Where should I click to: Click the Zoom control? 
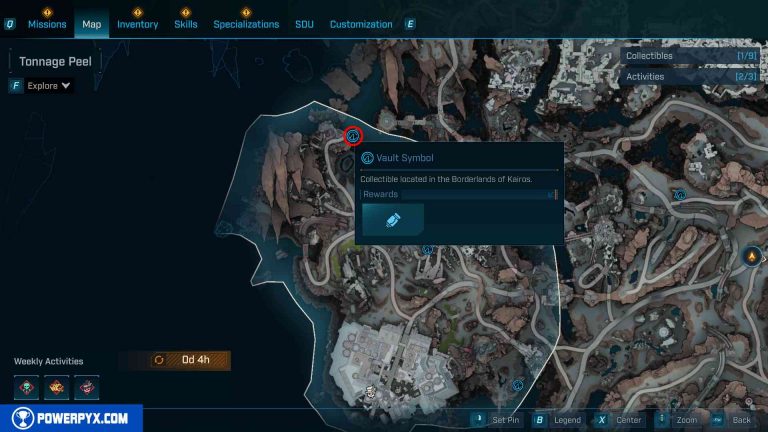687,420
